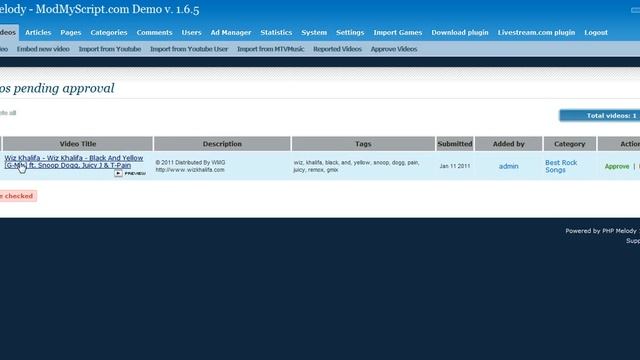Image resolution: width=640 pixels, height=360 pixels.
Task: Open the Comments menu
Action: [x=154, y=32]
